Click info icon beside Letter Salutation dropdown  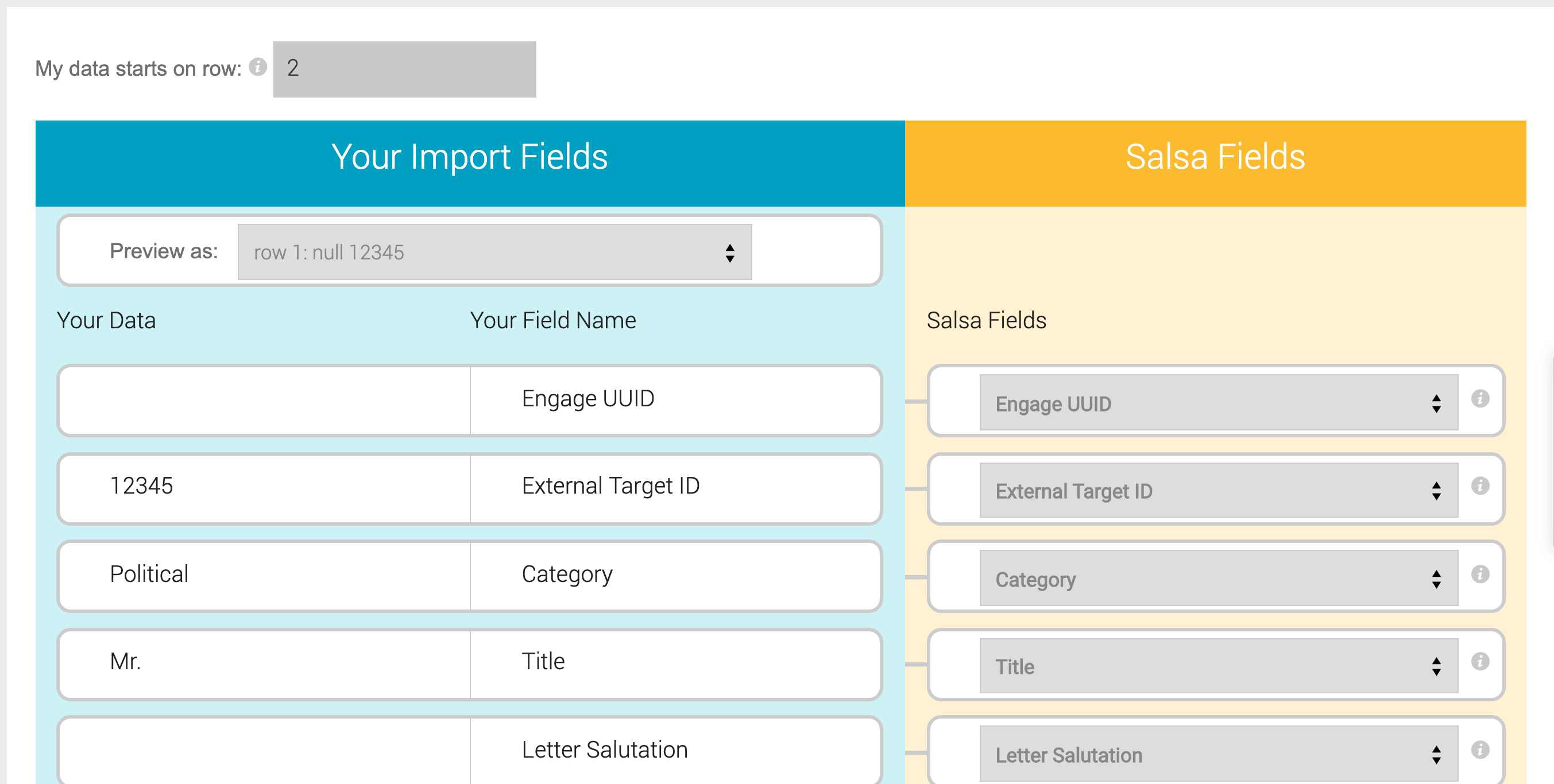[1480, 750]
